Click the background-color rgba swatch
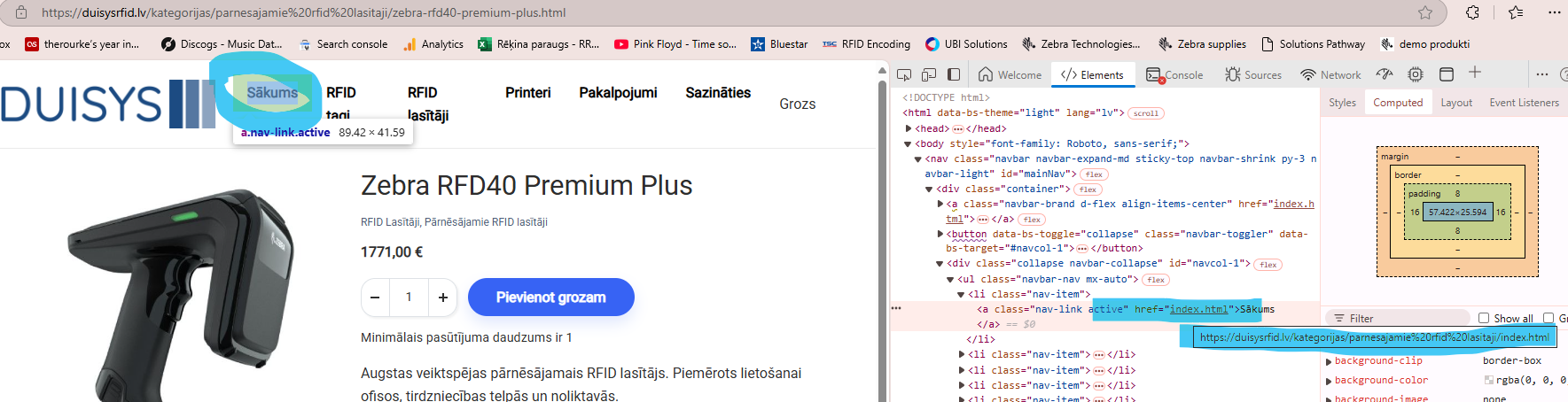1568x402 pixels. pos(1489,381)
